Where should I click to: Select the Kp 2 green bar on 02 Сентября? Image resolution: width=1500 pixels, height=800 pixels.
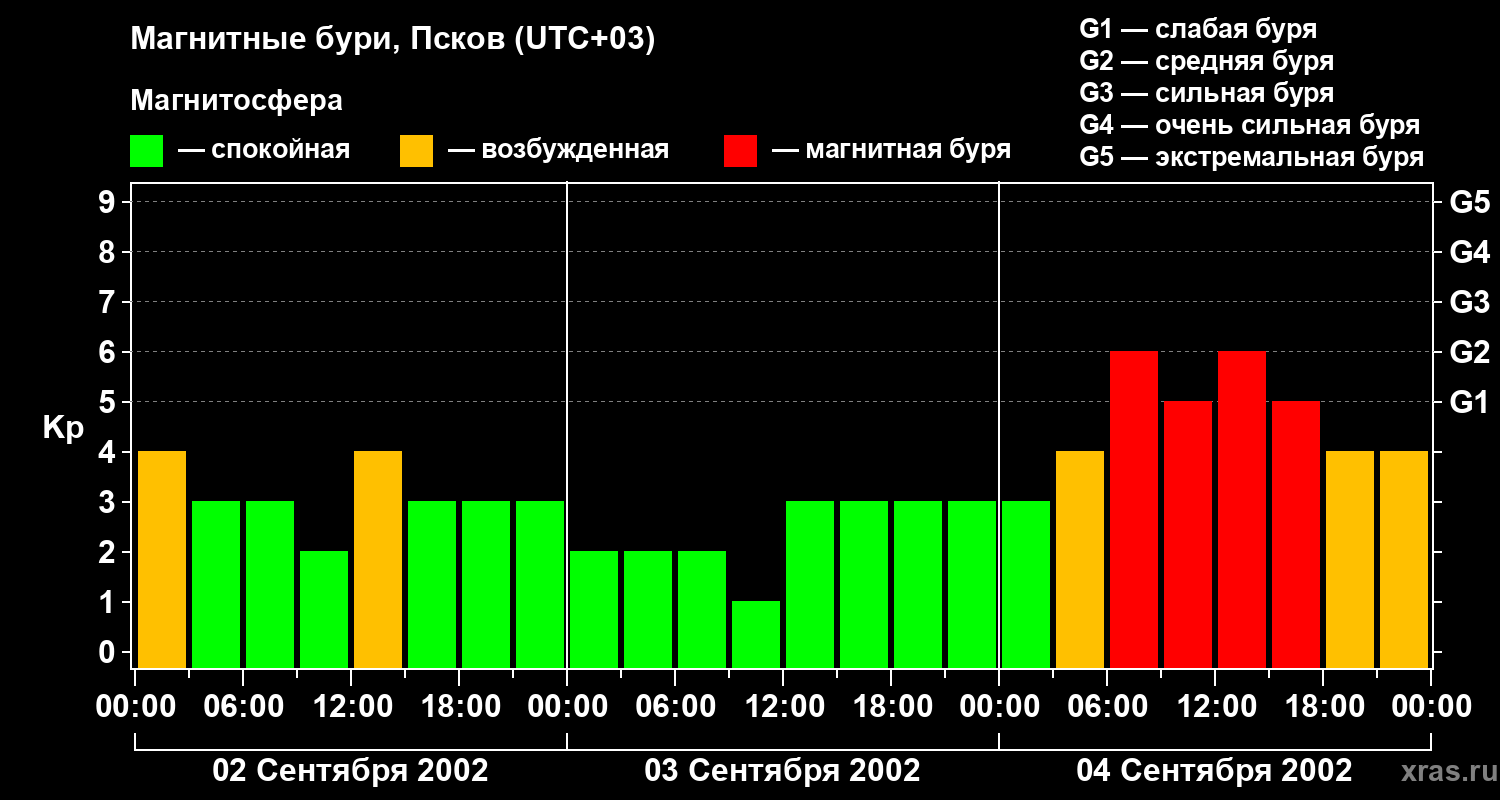click(324, 609)
